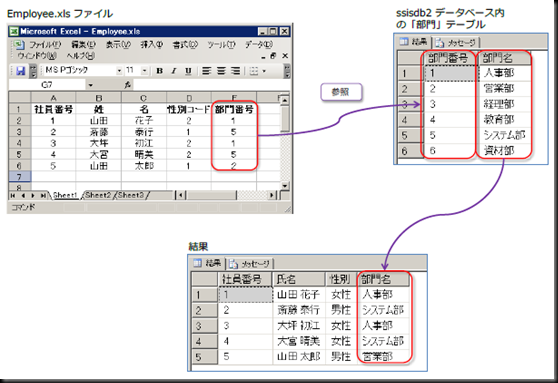Click 山田 花子 cell in bottom result grid
558x383 pixels.
tap(299, 294)
